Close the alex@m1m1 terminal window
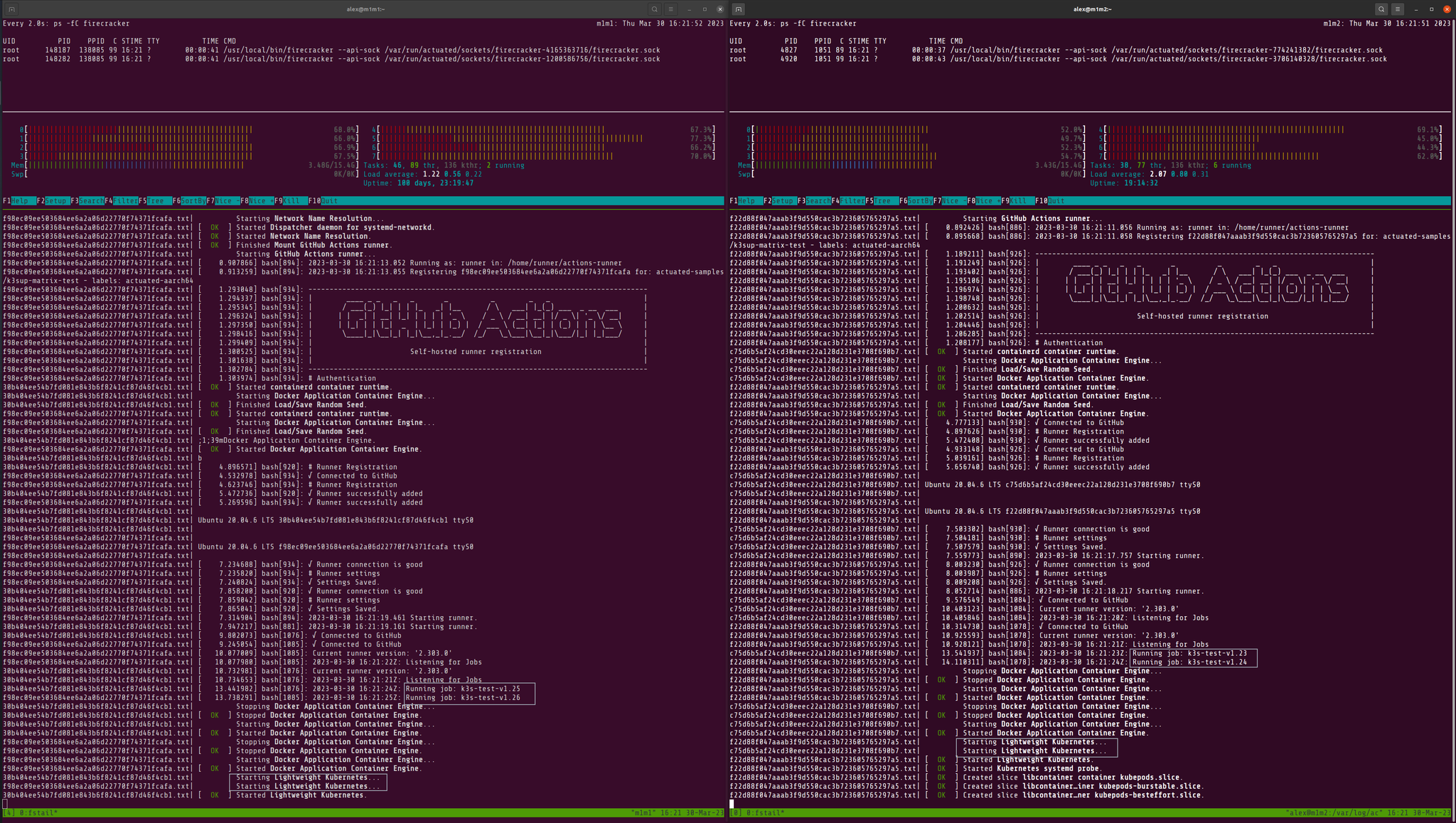Image resolution: width=1456 pixels, height=823 pixels. point(720,9)
